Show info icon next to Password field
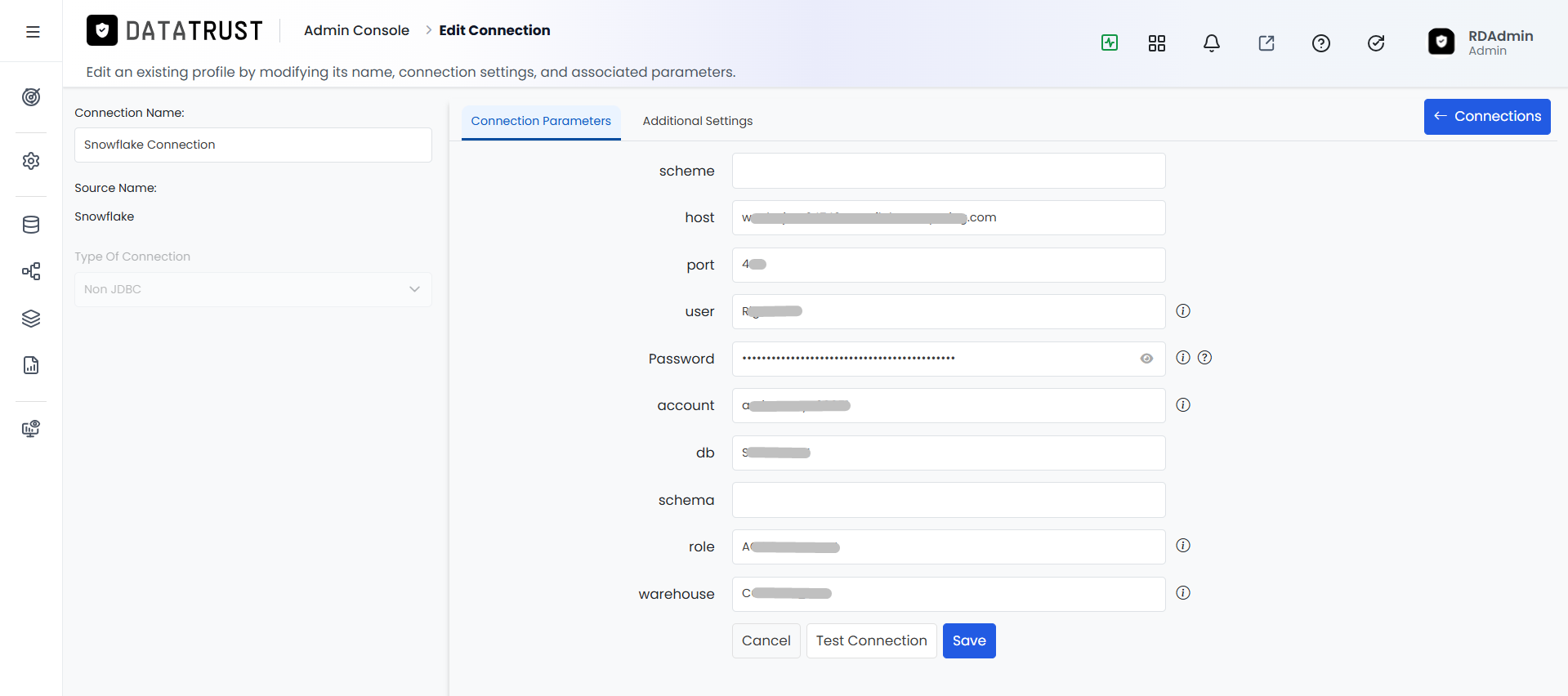 coord(1183,357)
